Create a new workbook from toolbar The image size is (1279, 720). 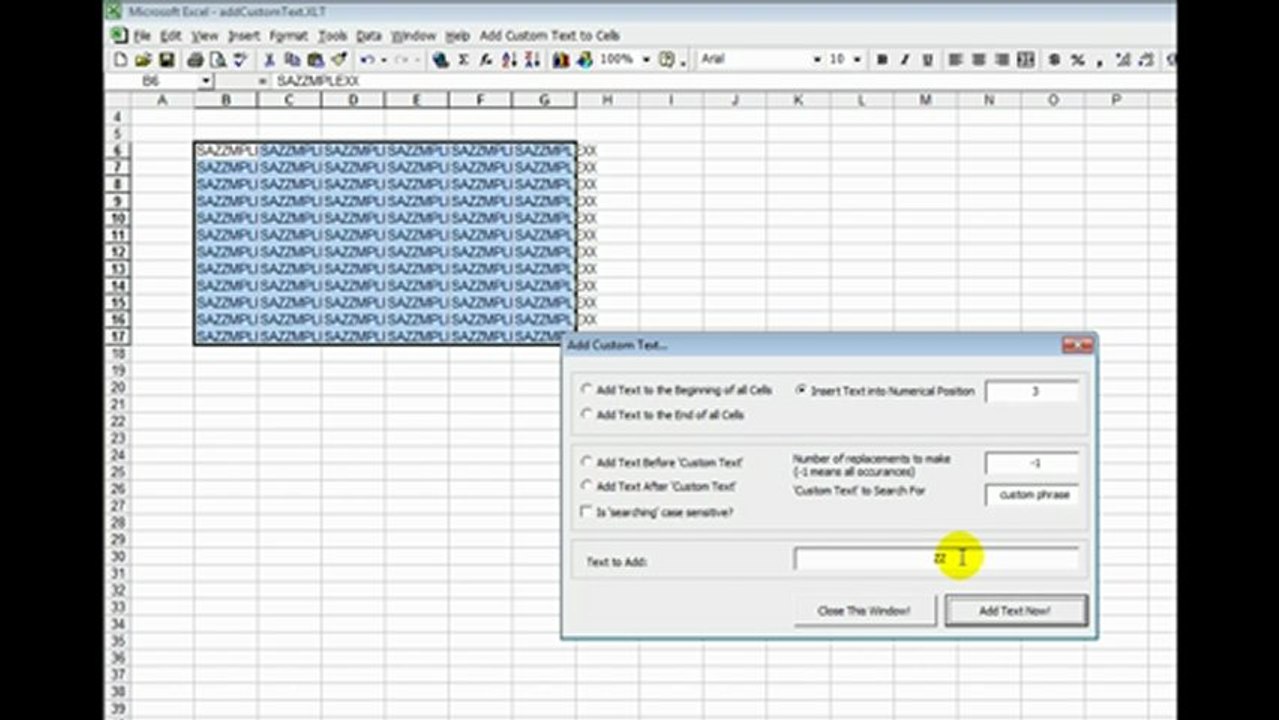coord(121,60)
